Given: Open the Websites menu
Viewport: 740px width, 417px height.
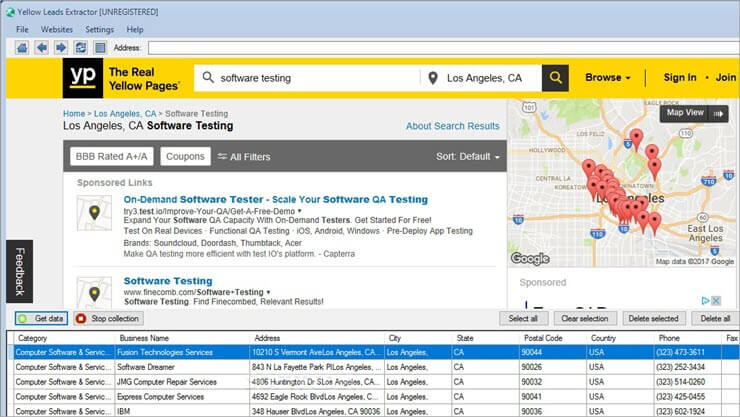Looking at the screenshot, I should tap(57, 29).
